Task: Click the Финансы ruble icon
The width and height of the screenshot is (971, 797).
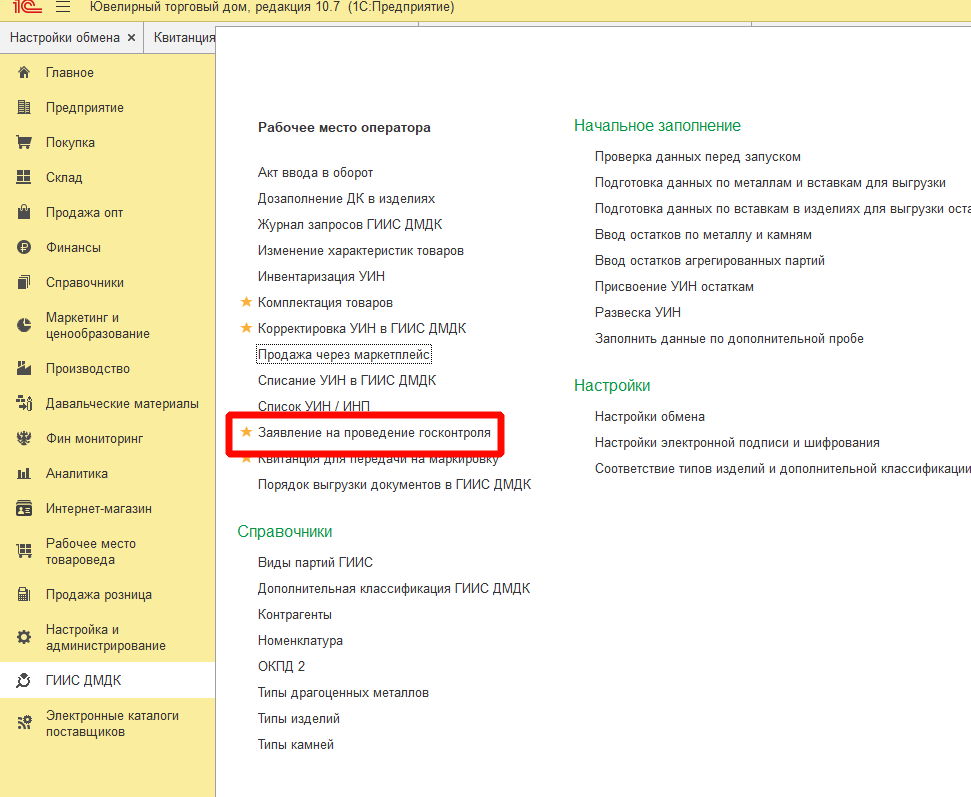Action: click(x=24, y=247)
